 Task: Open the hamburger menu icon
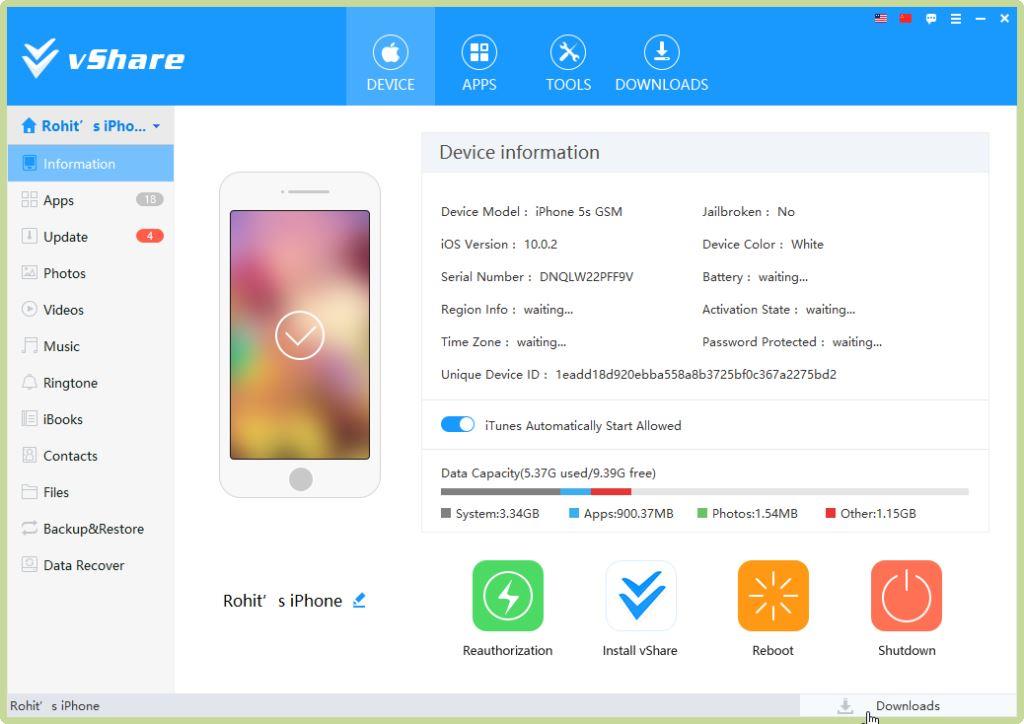click(x=955, y=19)
